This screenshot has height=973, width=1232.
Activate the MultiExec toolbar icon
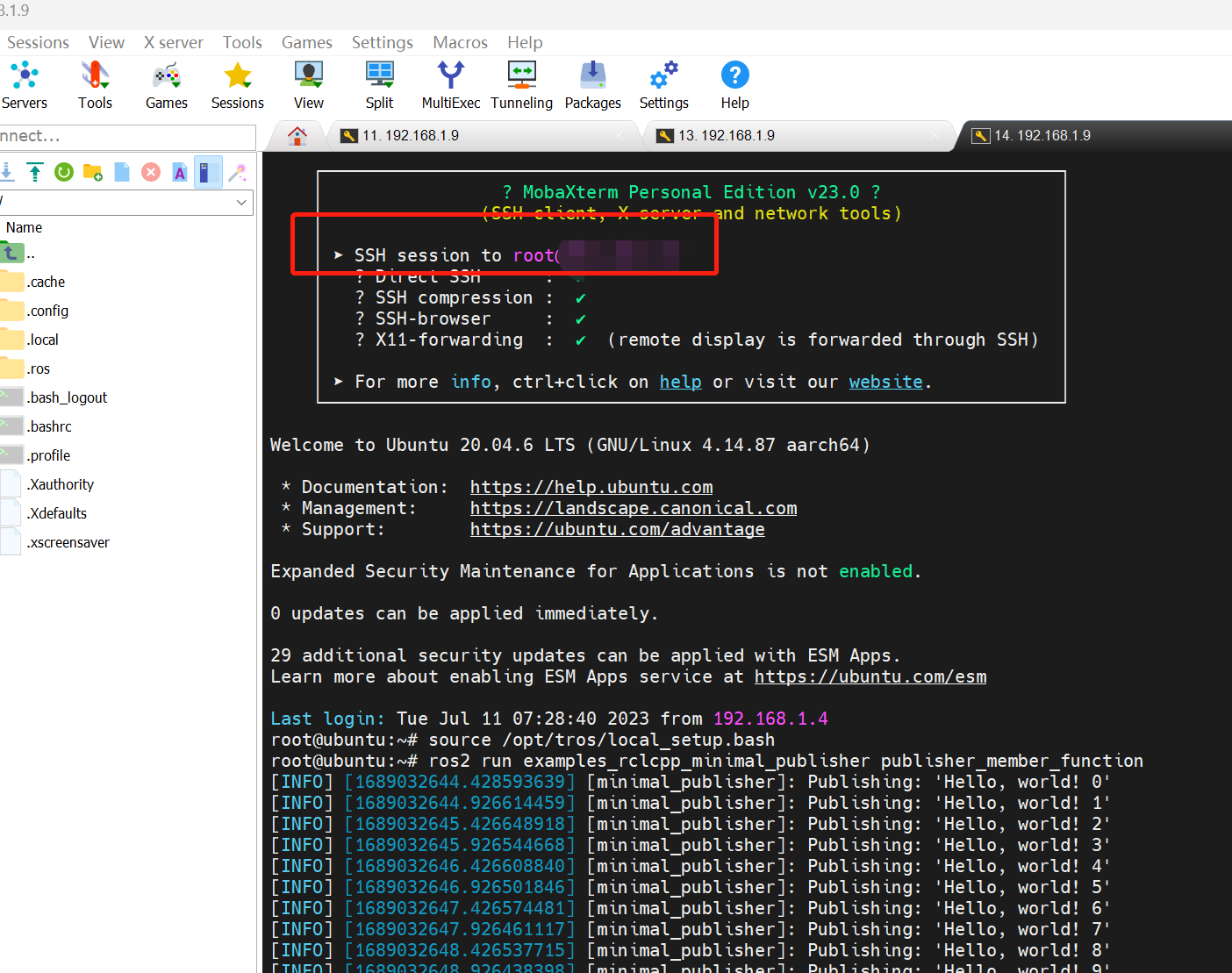451,85
